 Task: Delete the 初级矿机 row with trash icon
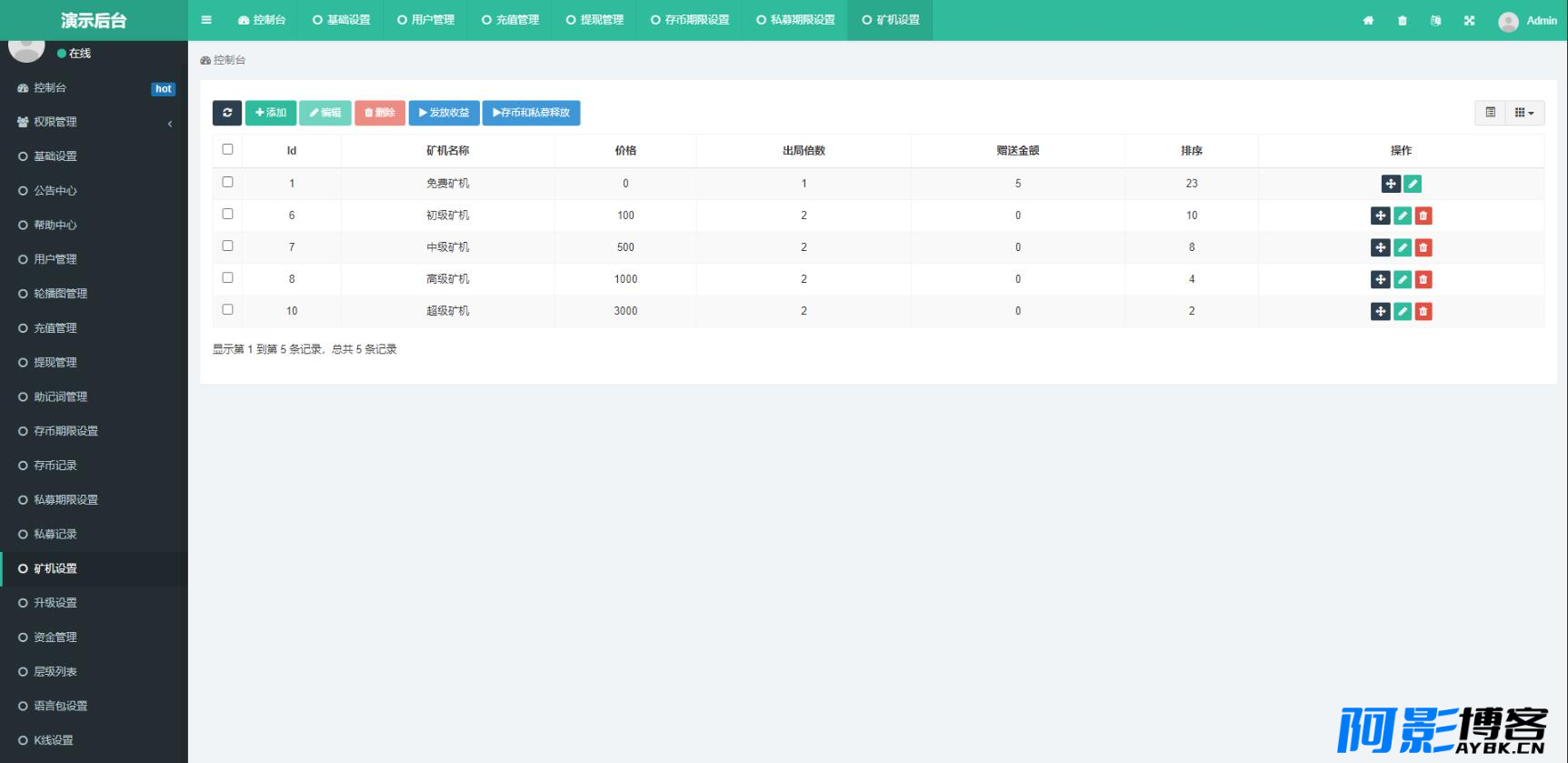pyautogui.click(x=1423, y=216)
